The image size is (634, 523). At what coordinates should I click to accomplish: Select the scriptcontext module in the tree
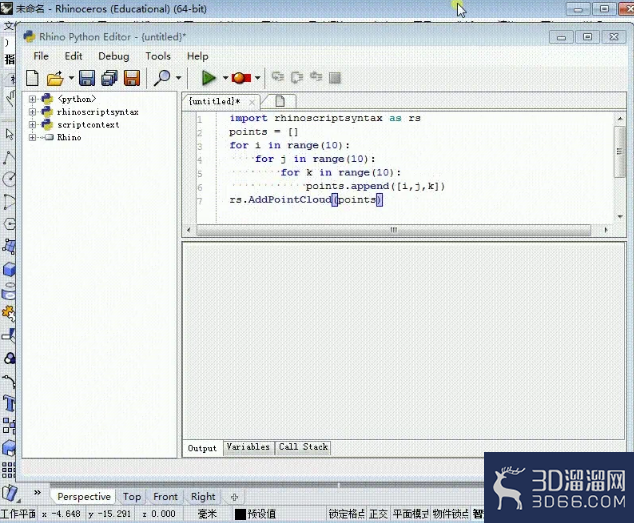88,125
